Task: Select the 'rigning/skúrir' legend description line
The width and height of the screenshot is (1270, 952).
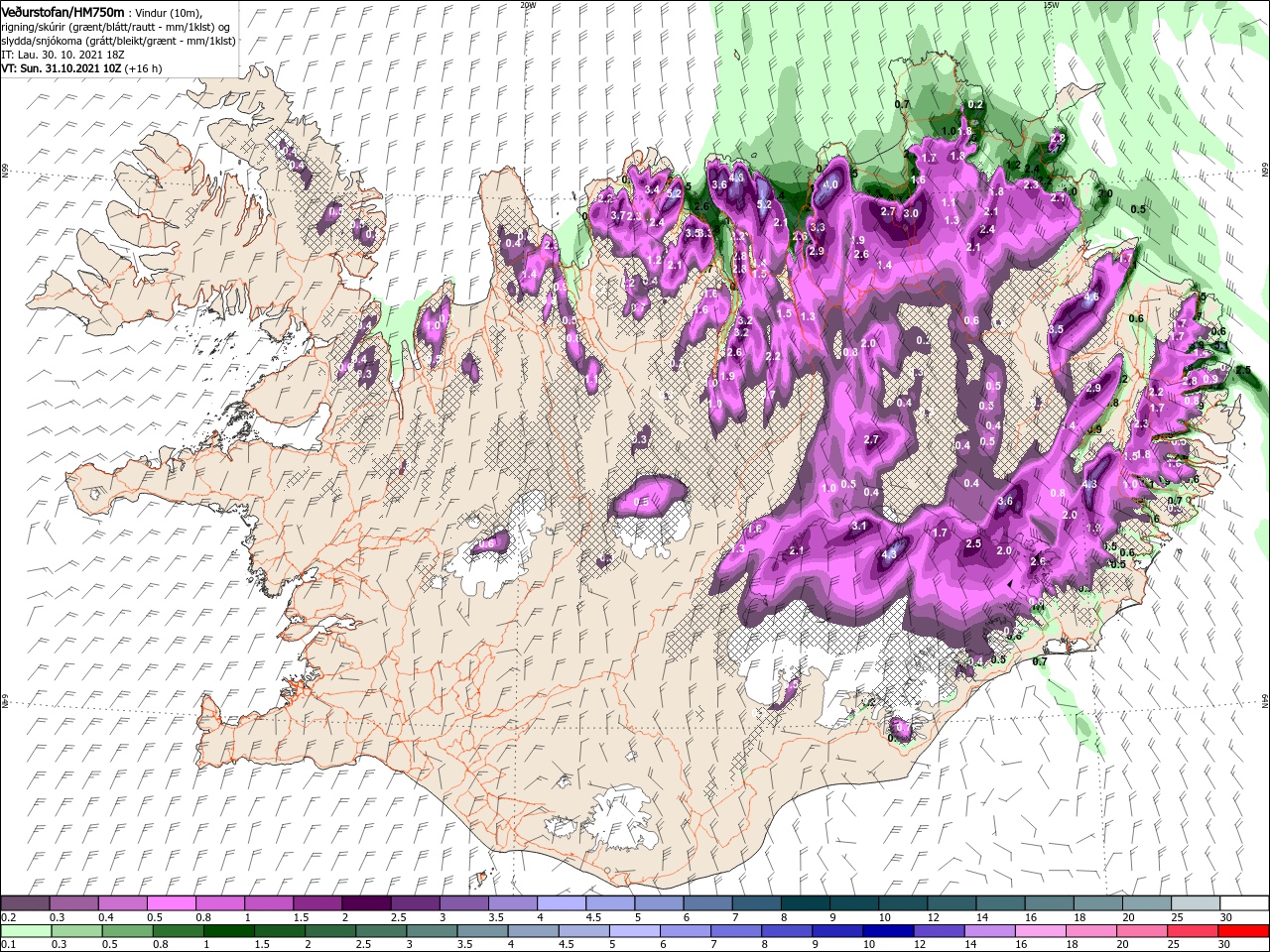Action: pos(116,26)
